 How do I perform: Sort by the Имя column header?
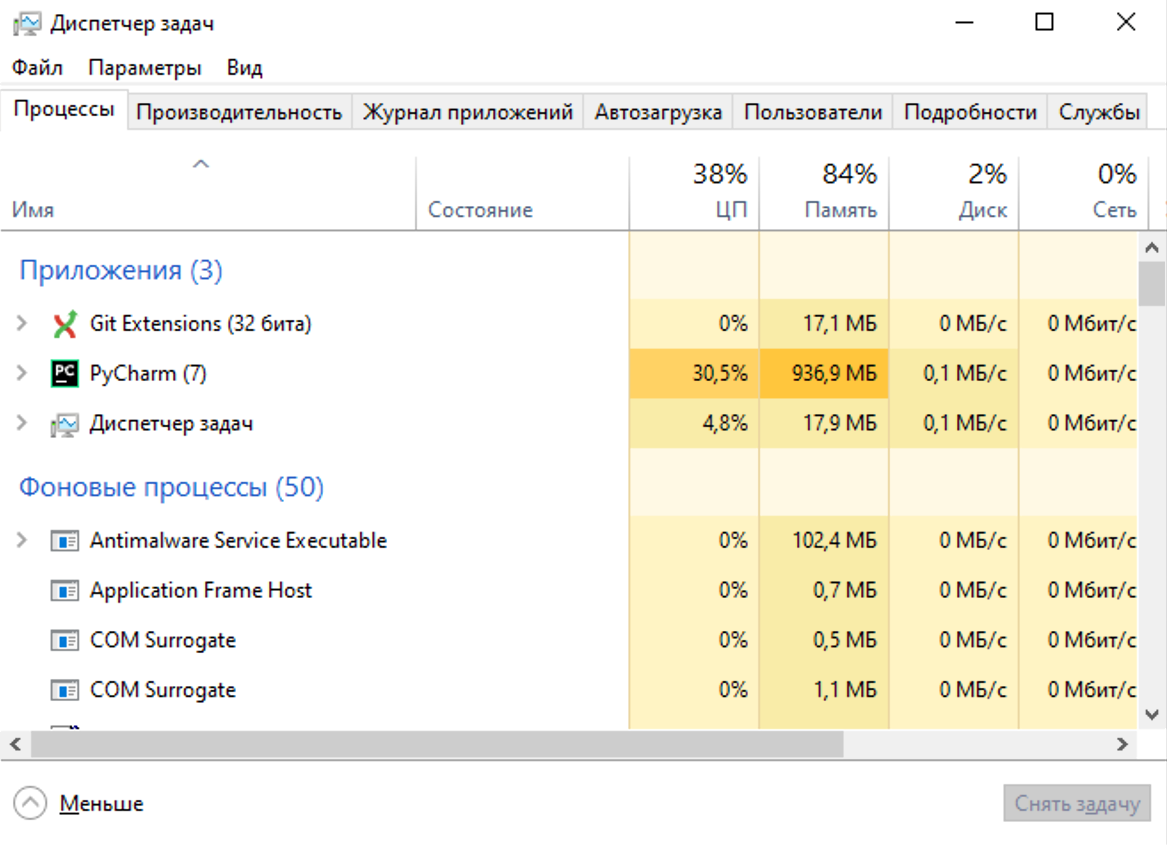point(208,194)
